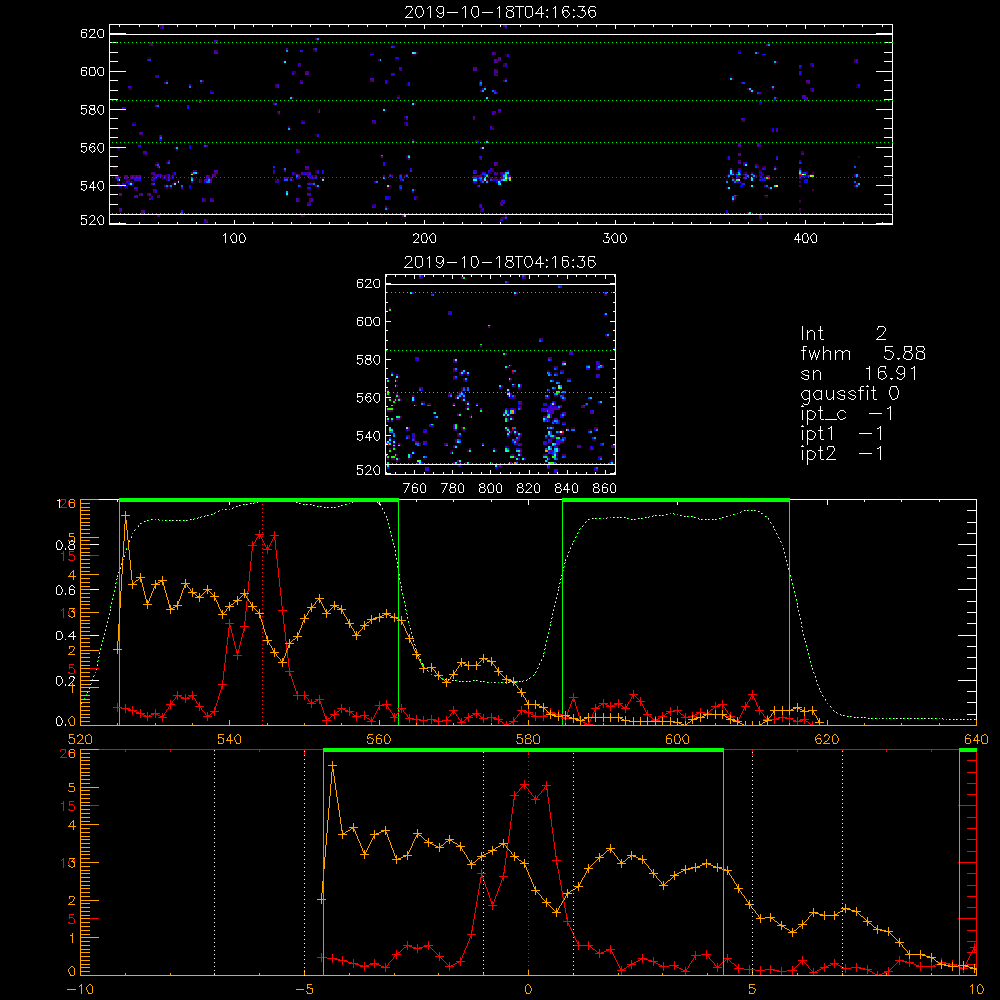This screenshot has height=1000, width=1000.
Task: Click the orange spike at left of bottom plot
Action: 332,764
